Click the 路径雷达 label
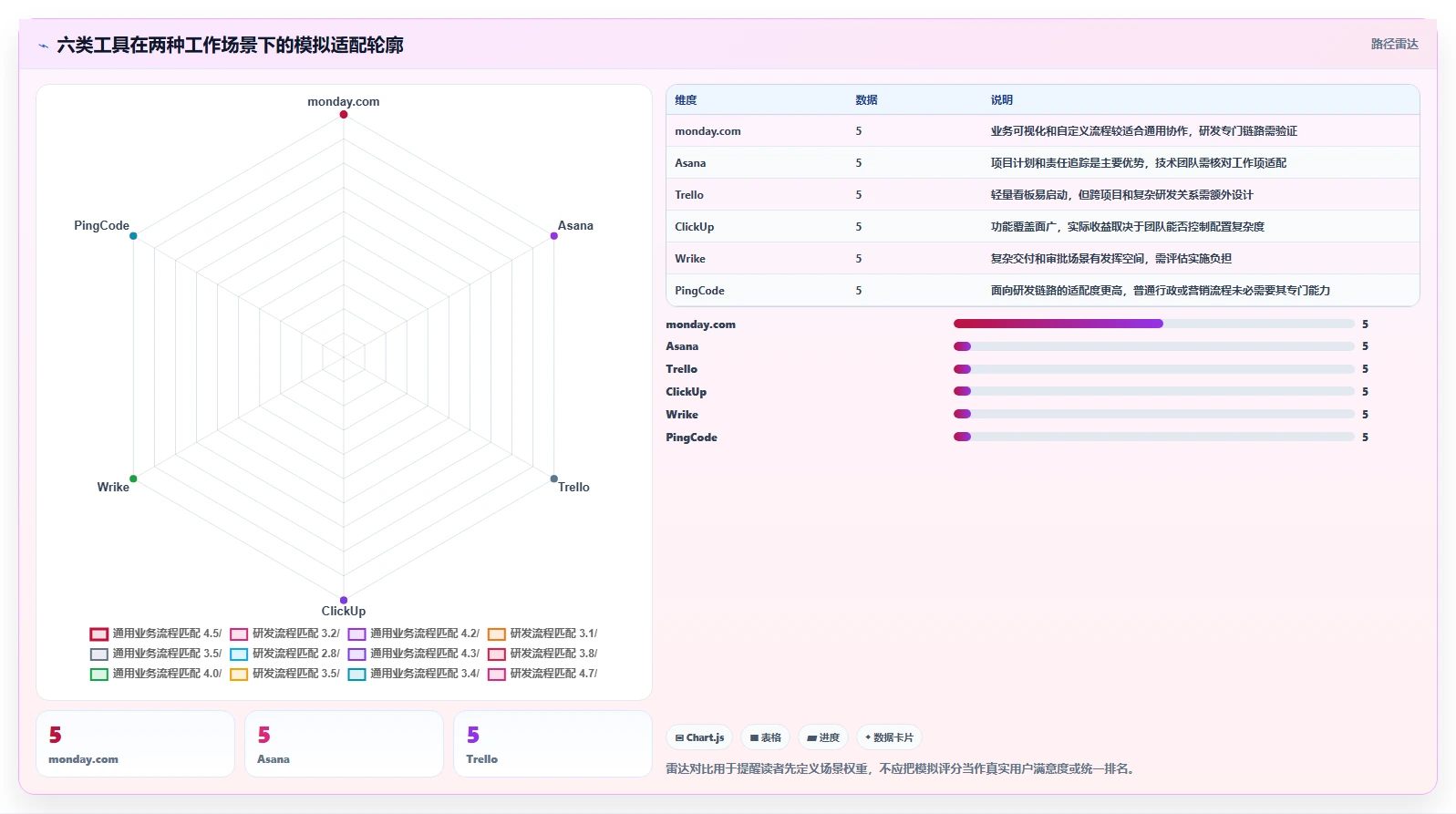 click(1394, 44)
